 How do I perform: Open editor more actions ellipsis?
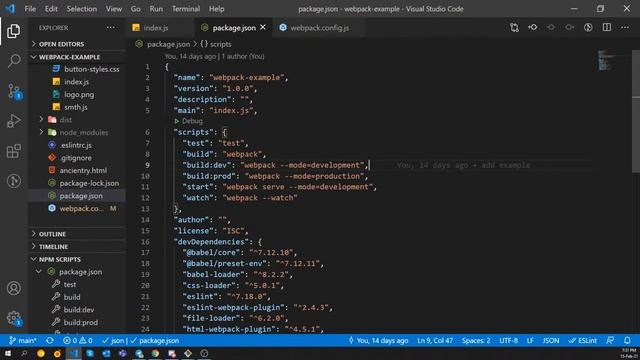tap(625, 27)
